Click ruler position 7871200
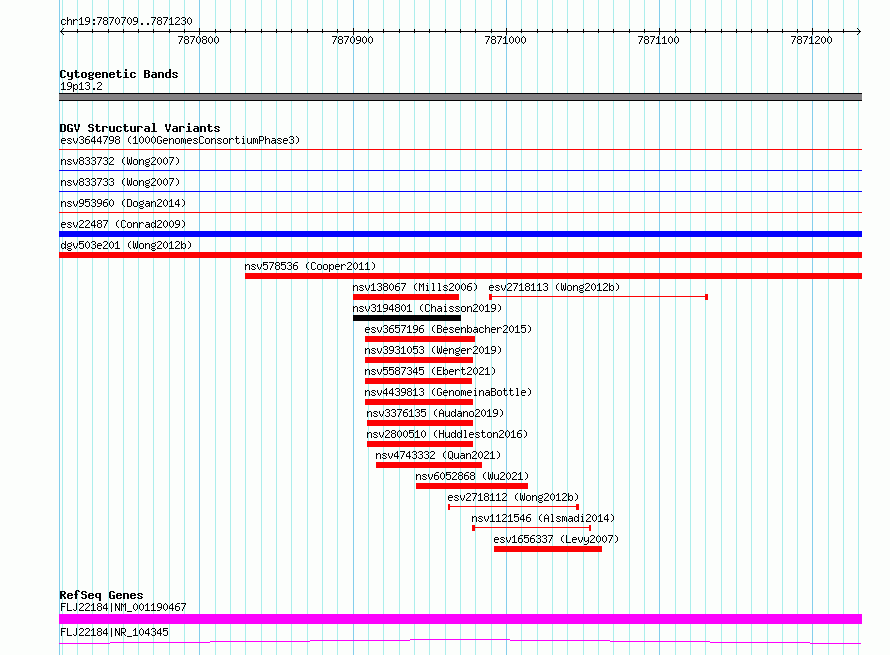This screenshot has height=655, width=890. [x=811, y=40]
